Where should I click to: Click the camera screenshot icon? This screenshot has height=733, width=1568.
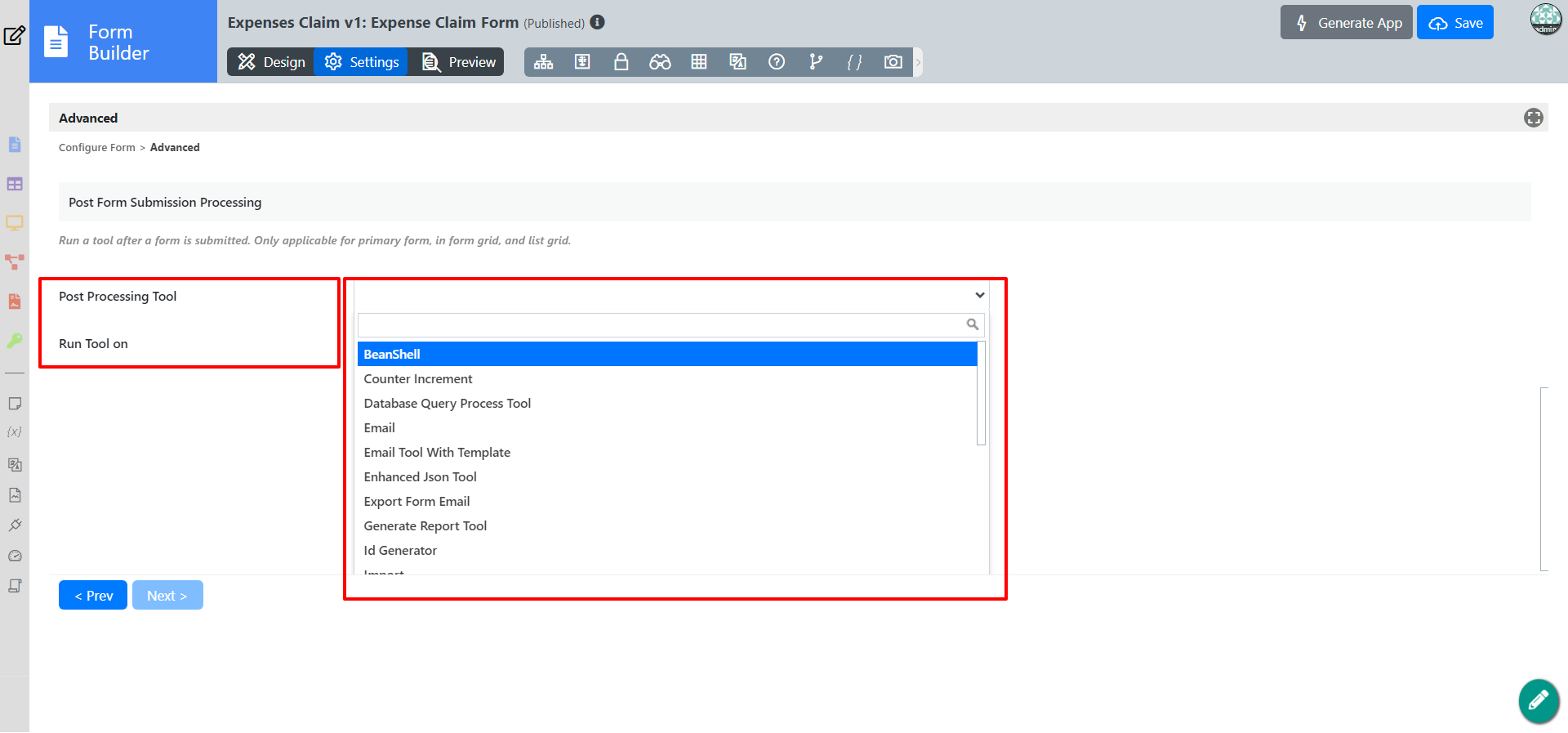coord(893,62)
